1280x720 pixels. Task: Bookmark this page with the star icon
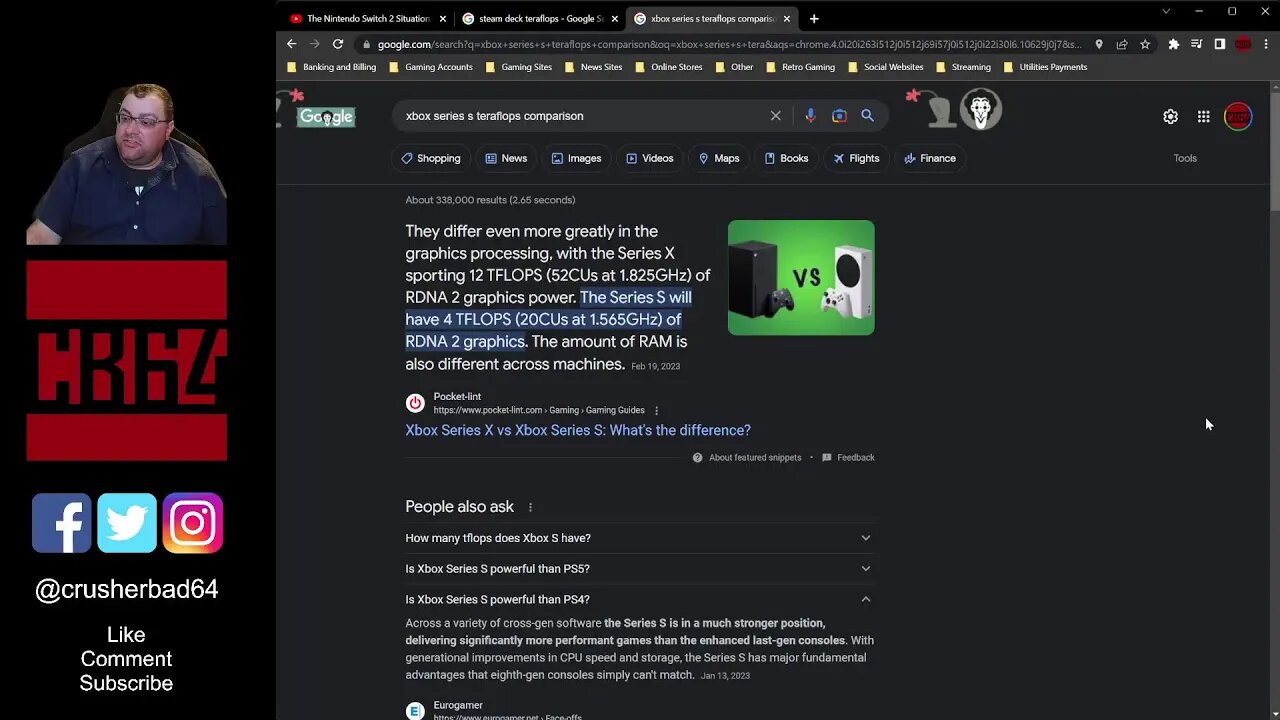click(x=1145, y=44)
